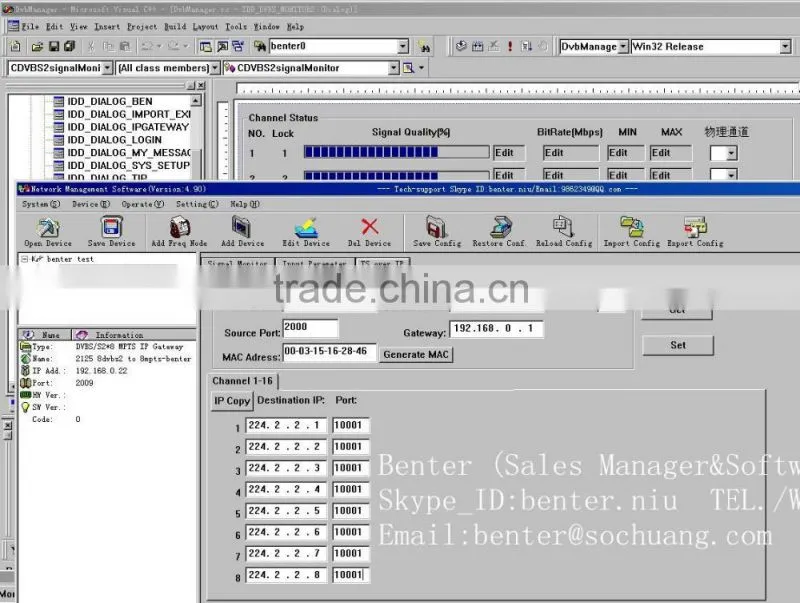Open the Setting menu in Network Management Software
Screen dimensions: 800x603
point(197,204)
